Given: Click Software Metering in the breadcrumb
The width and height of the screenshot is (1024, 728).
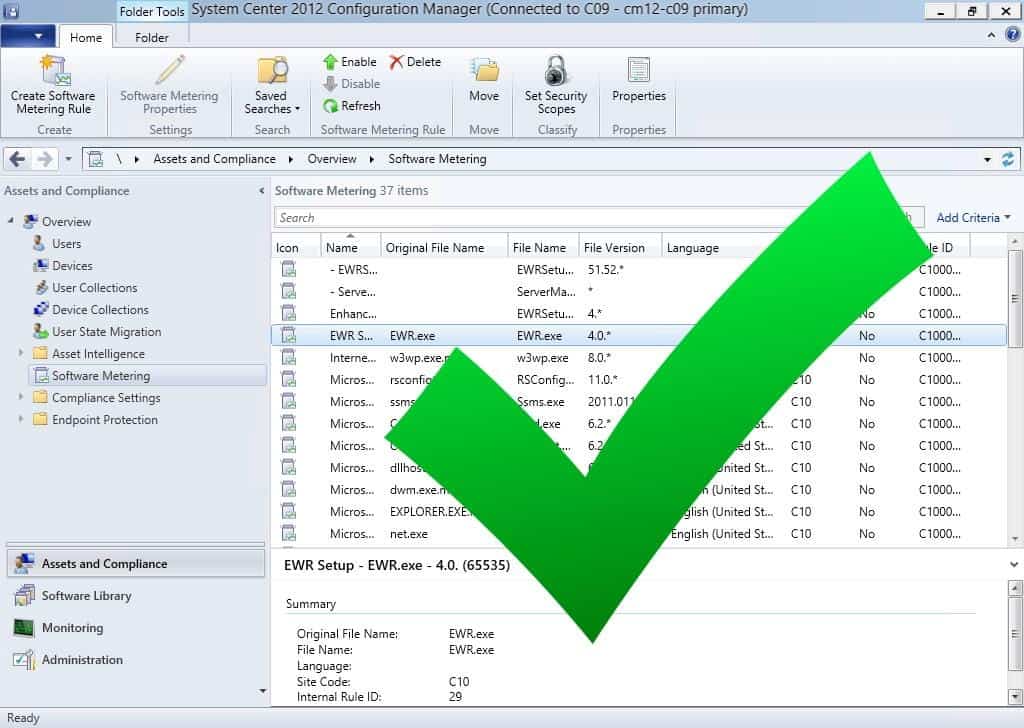Looking at the screenshot, I should [437, 159].
